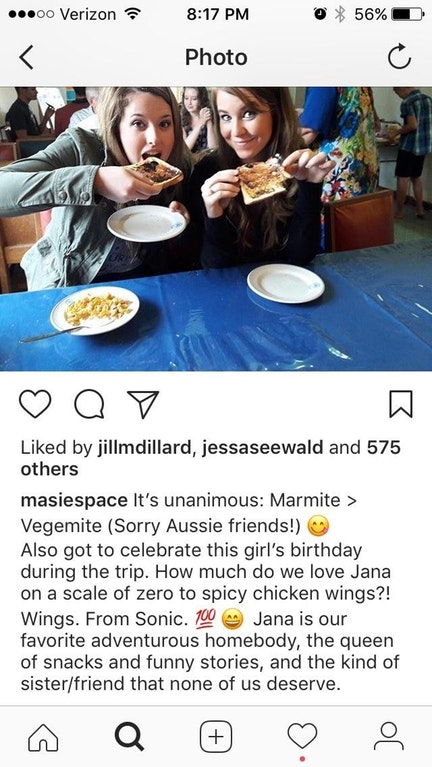Open jessaseewald's profile from likes
Viewport: 432px width, 767px height.
263,448
